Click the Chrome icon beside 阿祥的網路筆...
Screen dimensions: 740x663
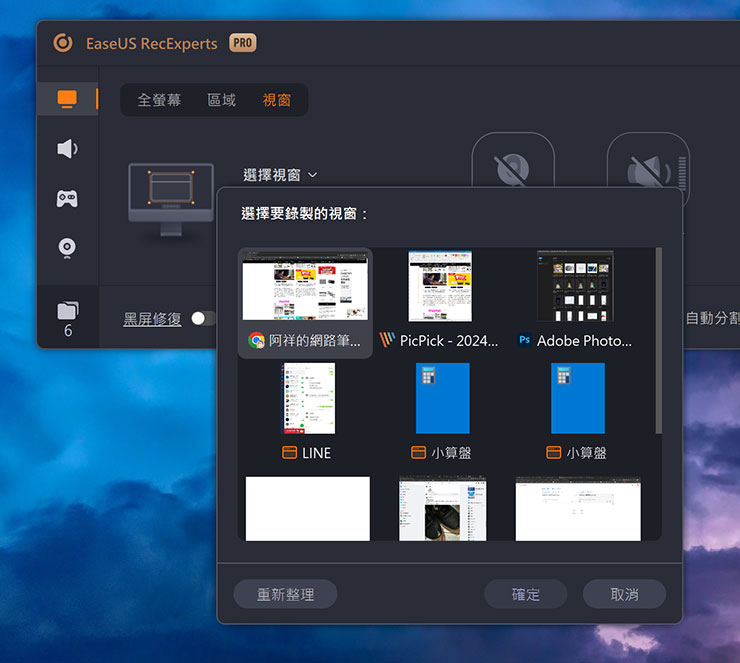pos(256,340)
